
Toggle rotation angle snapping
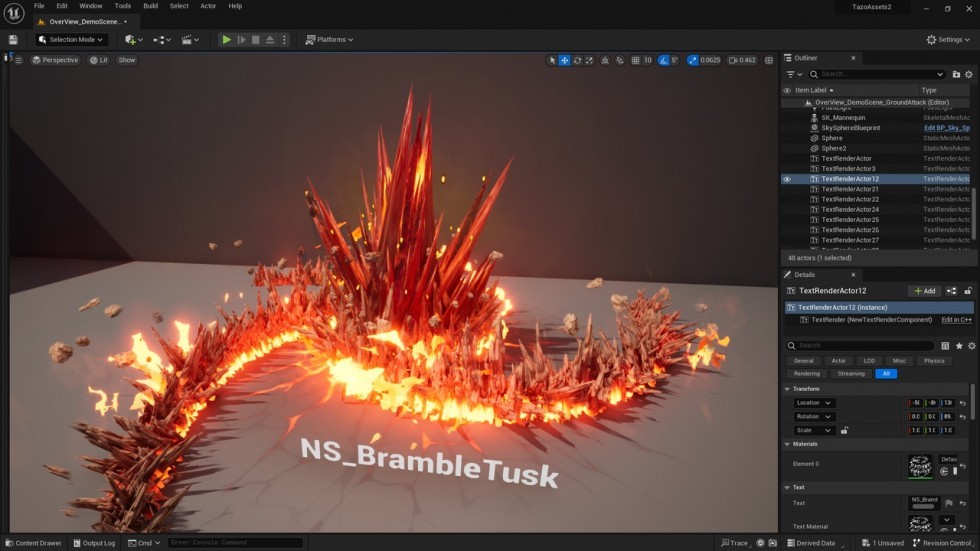coord(664,60)
